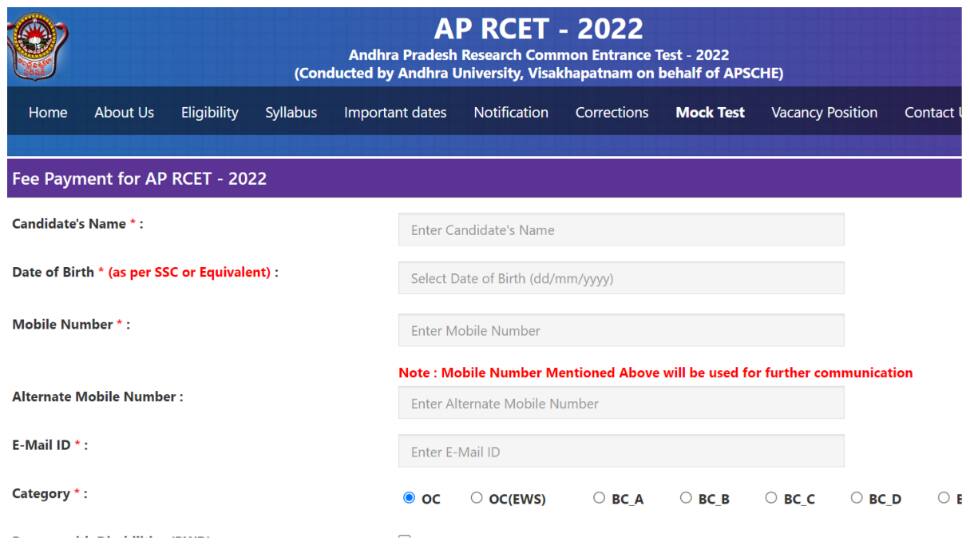Image resolution: width=970 pixels, height=546 pixels.
Task: Select the BC_A category radio button
Action: coord(599,498)
